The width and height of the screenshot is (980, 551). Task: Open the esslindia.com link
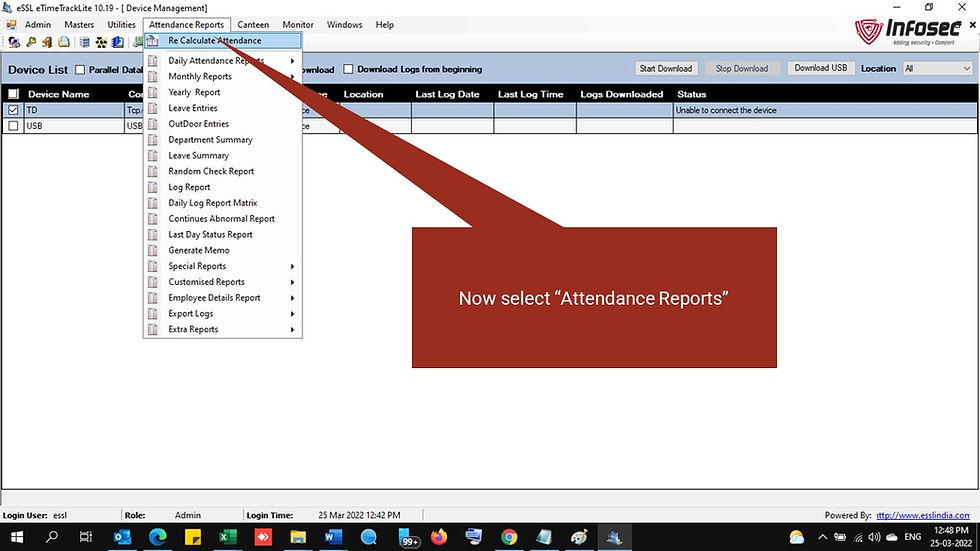pos(922,515)
